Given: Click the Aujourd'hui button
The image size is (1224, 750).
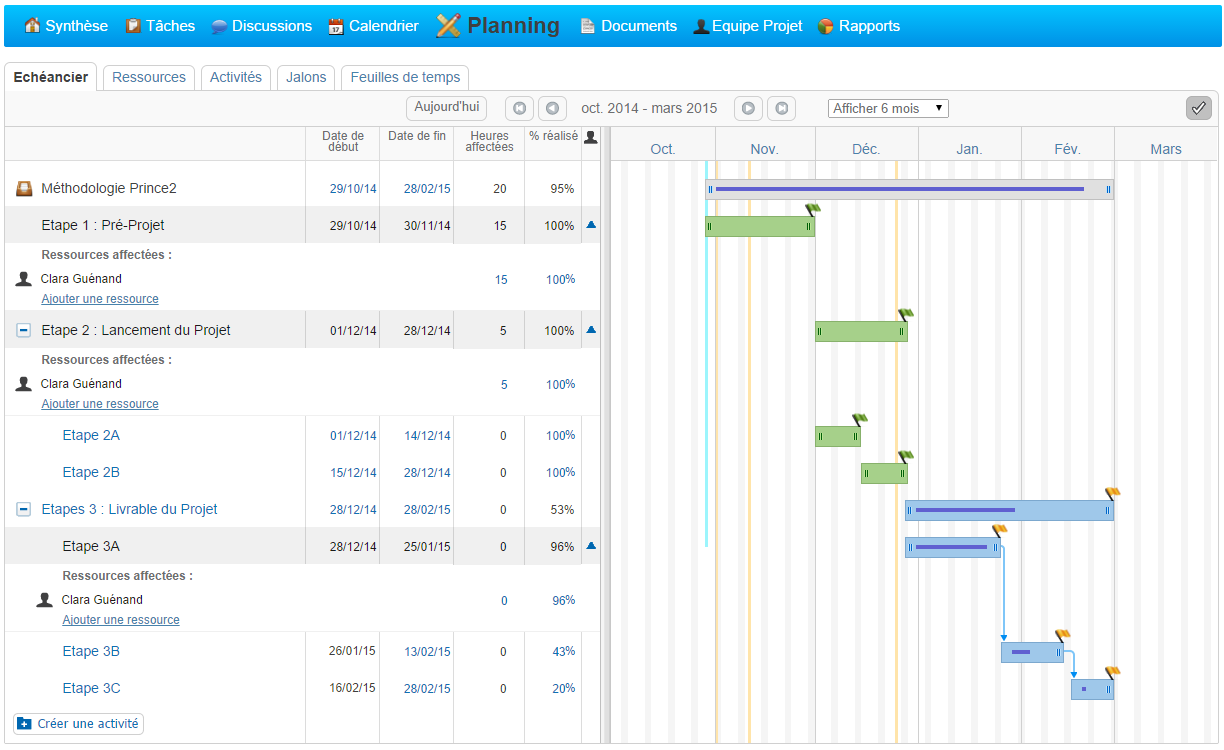Looking at the screenshot, I should (446, 107).
